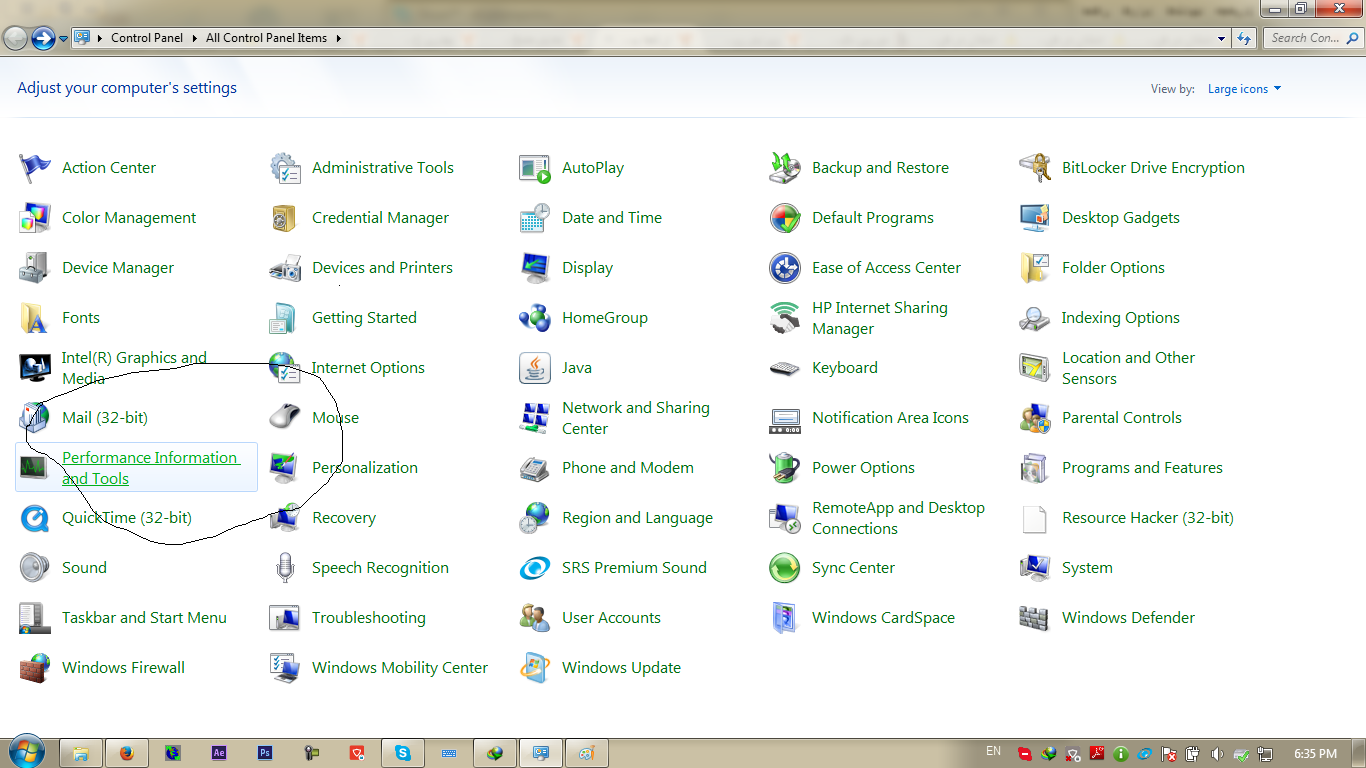The height and width of the screenshot is (768, 1366).
Task: Open the AutoPlay icon
Action: [535, 168]
